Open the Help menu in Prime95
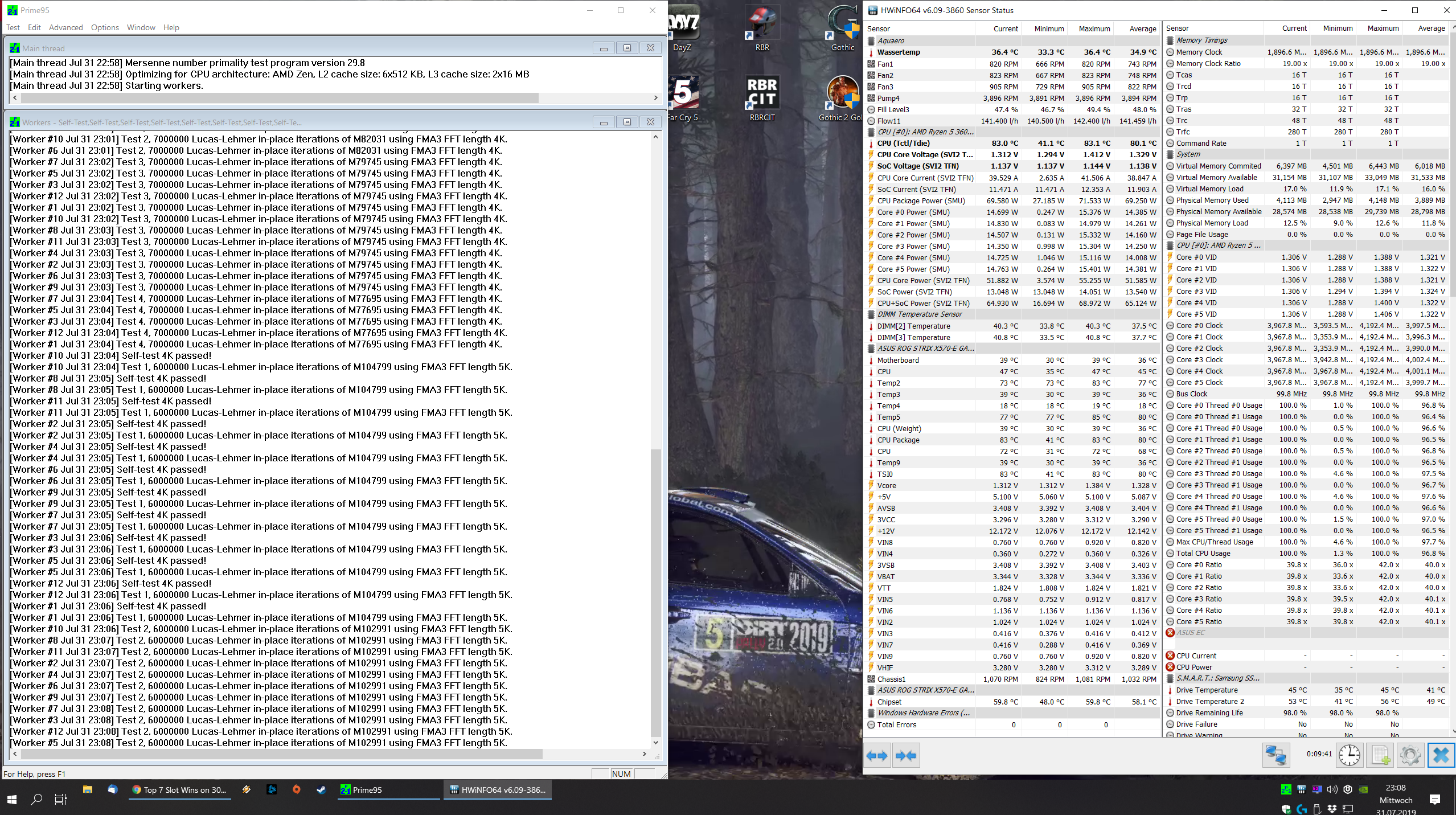This screenshot has height=815, width=1456. (x=171, y=27)
